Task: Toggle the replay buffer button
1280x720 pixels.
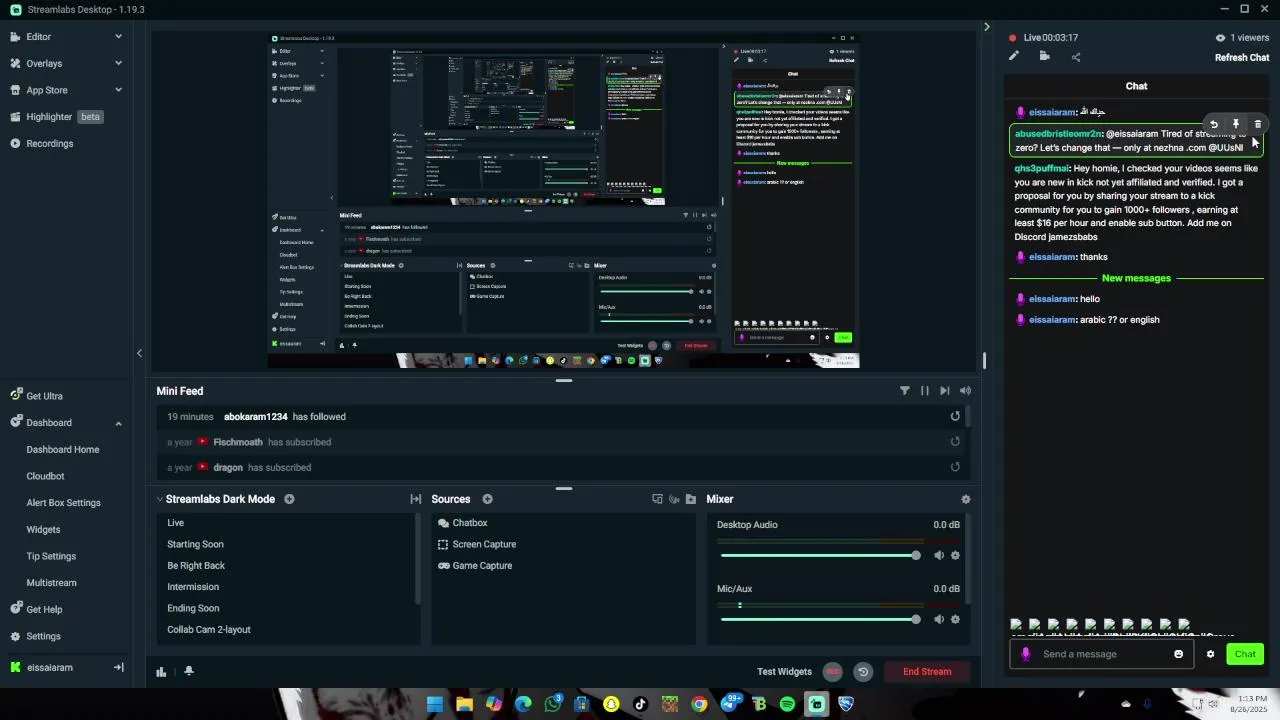Action: 863,672
